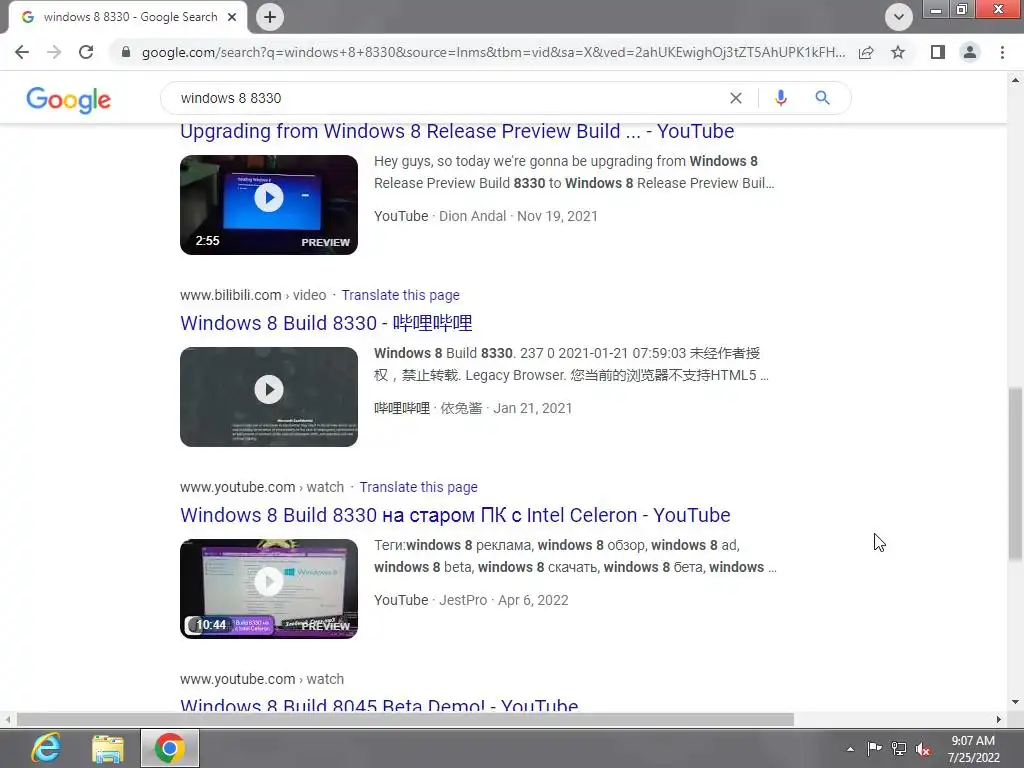Show hidden system tray icons
This screenshot has height=768, width=1024.
coord(850,749)
